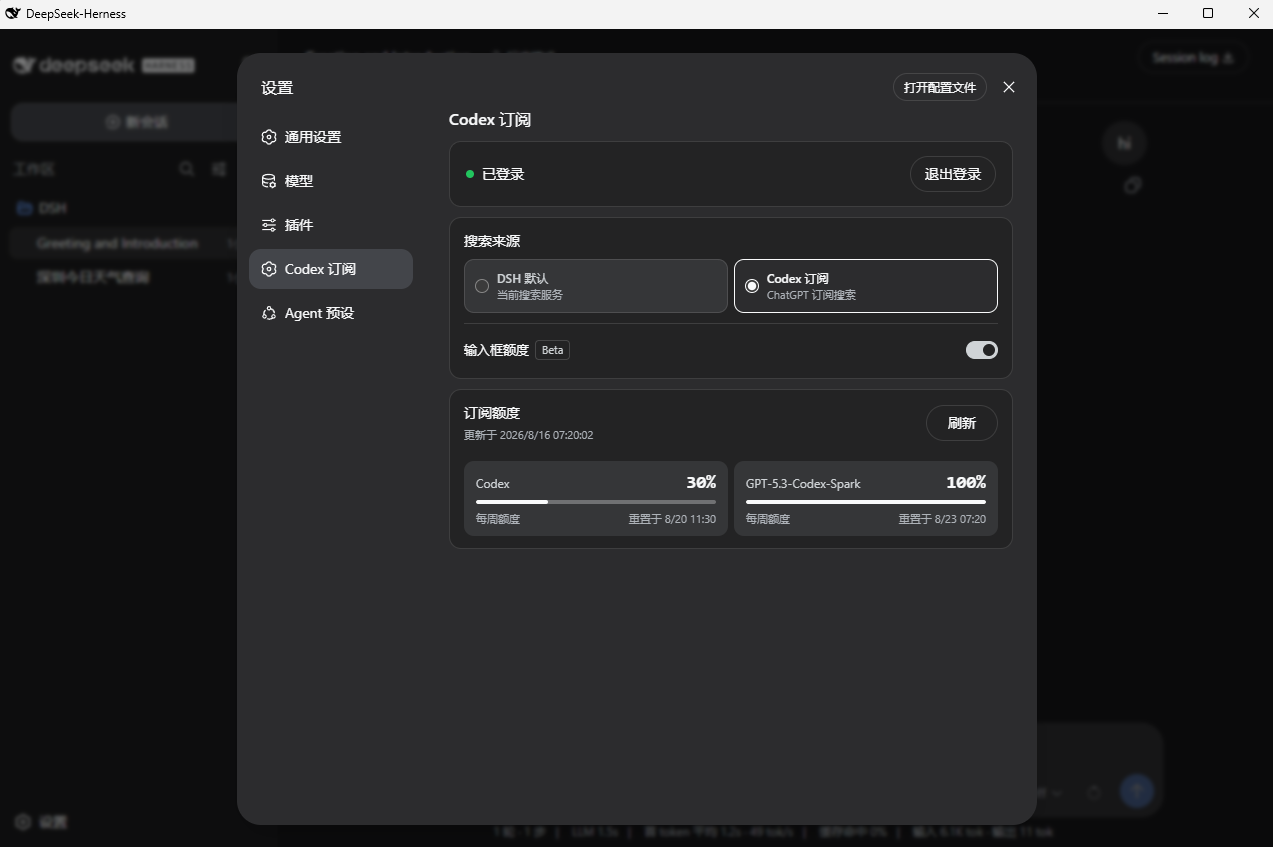1273x847 pixels.
Task: Click 更新于 2026/8/16 07:20:02 timestamp
Action: coord(528,435)
